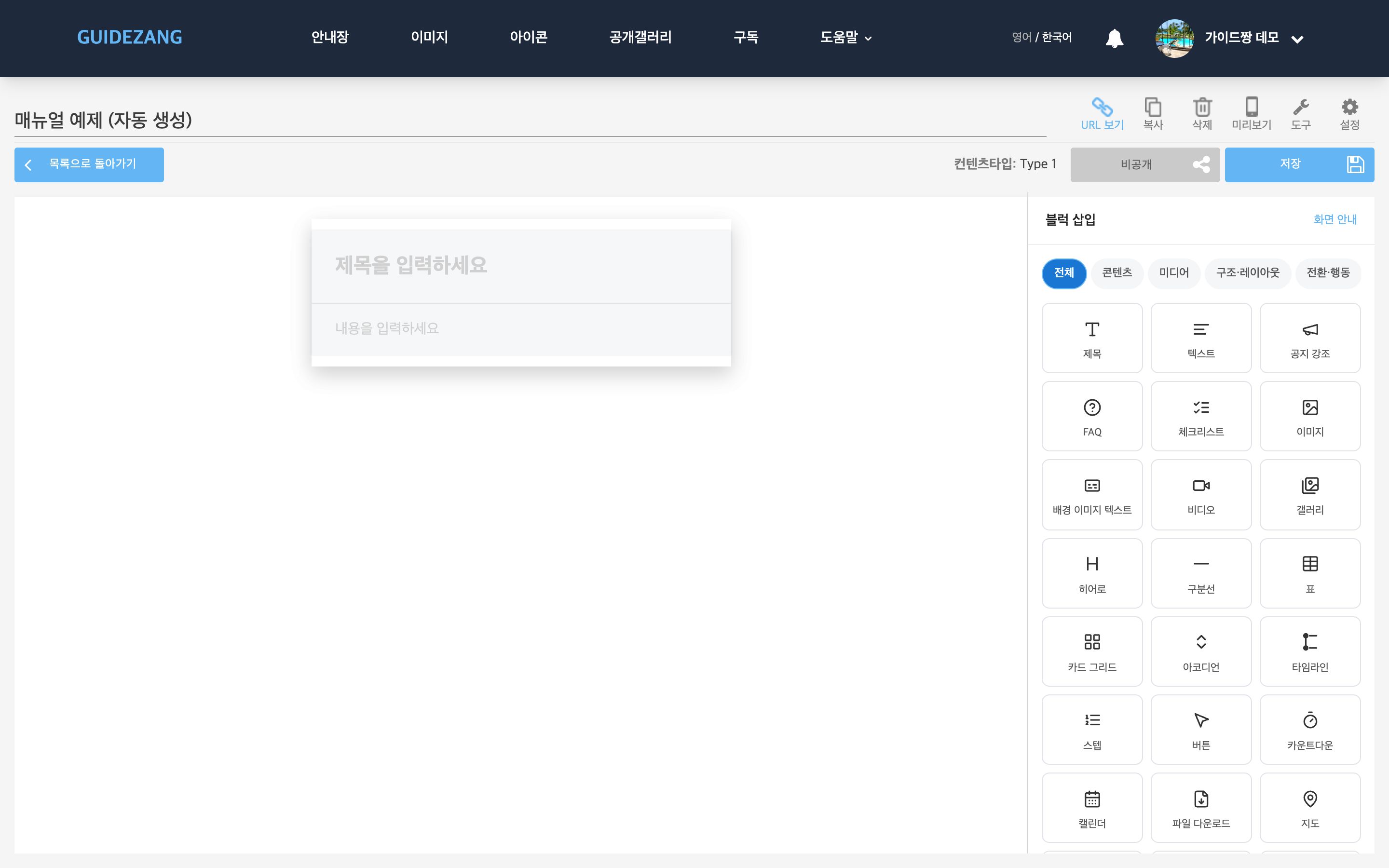Click 목록으로 돌아가기 back button

[x=89, y=165]
